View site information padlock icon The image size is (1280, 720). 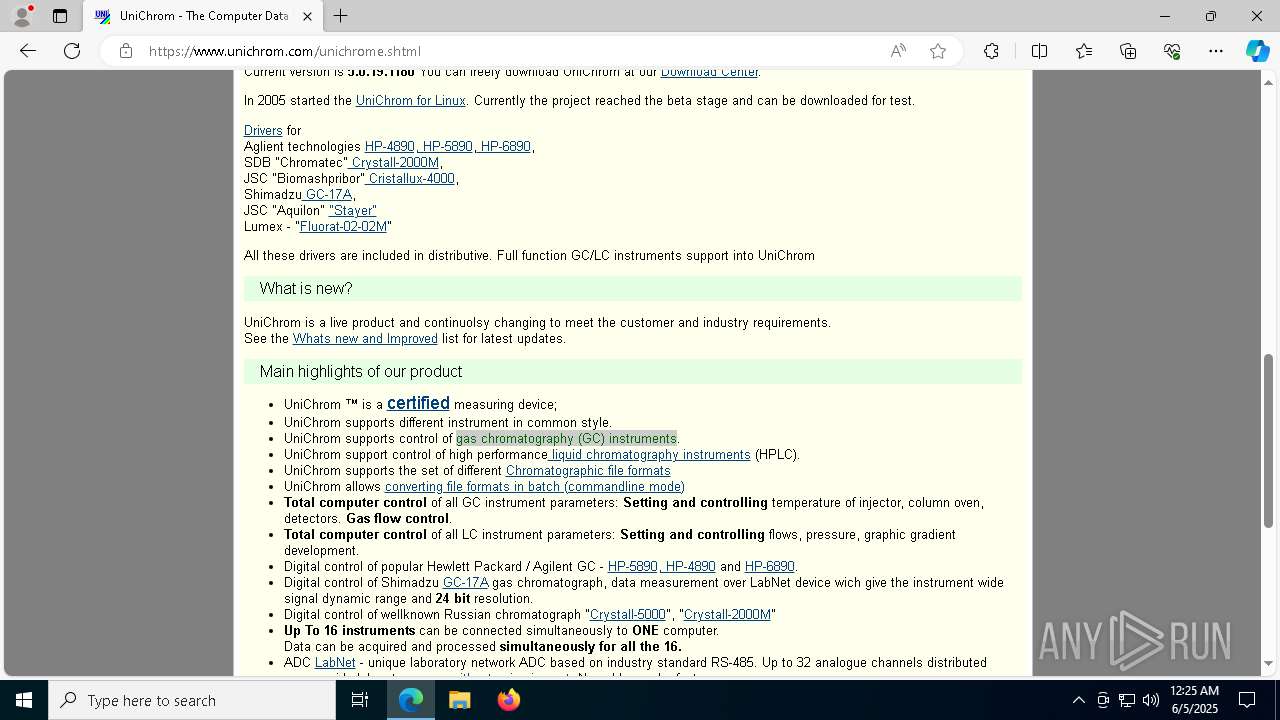pos(125,51)
